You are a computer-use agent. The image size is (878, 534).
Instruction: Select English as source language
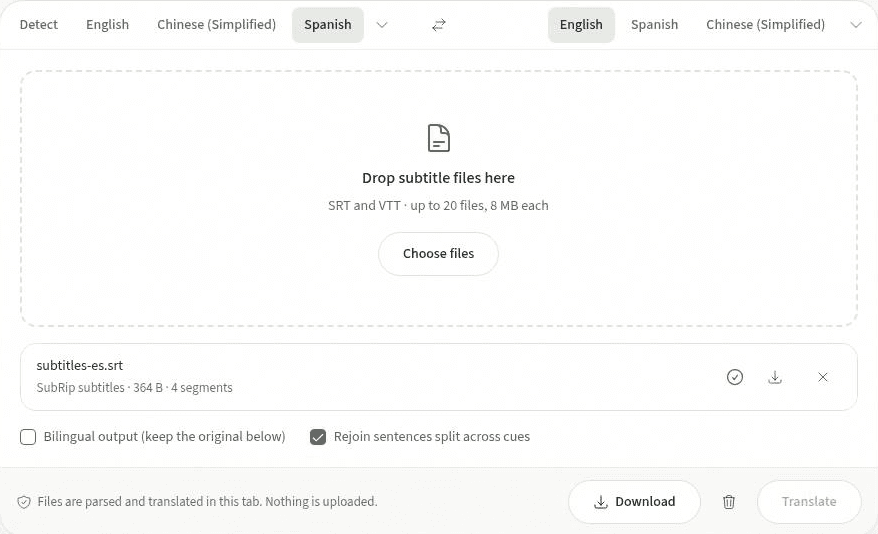point(108,25)
